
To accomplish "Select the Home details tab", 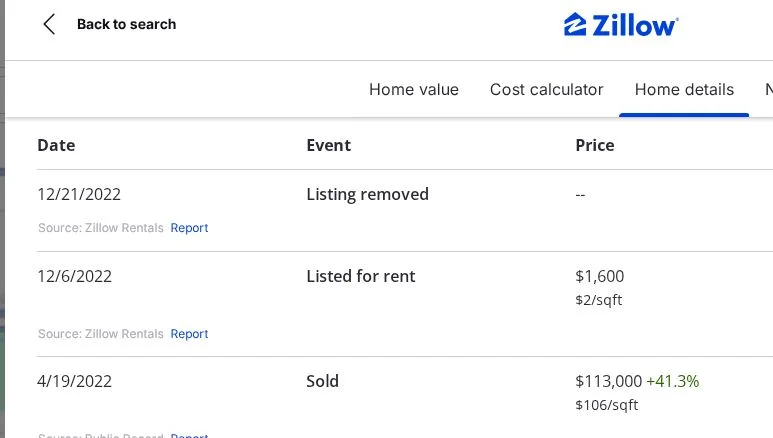I will 684,90.
